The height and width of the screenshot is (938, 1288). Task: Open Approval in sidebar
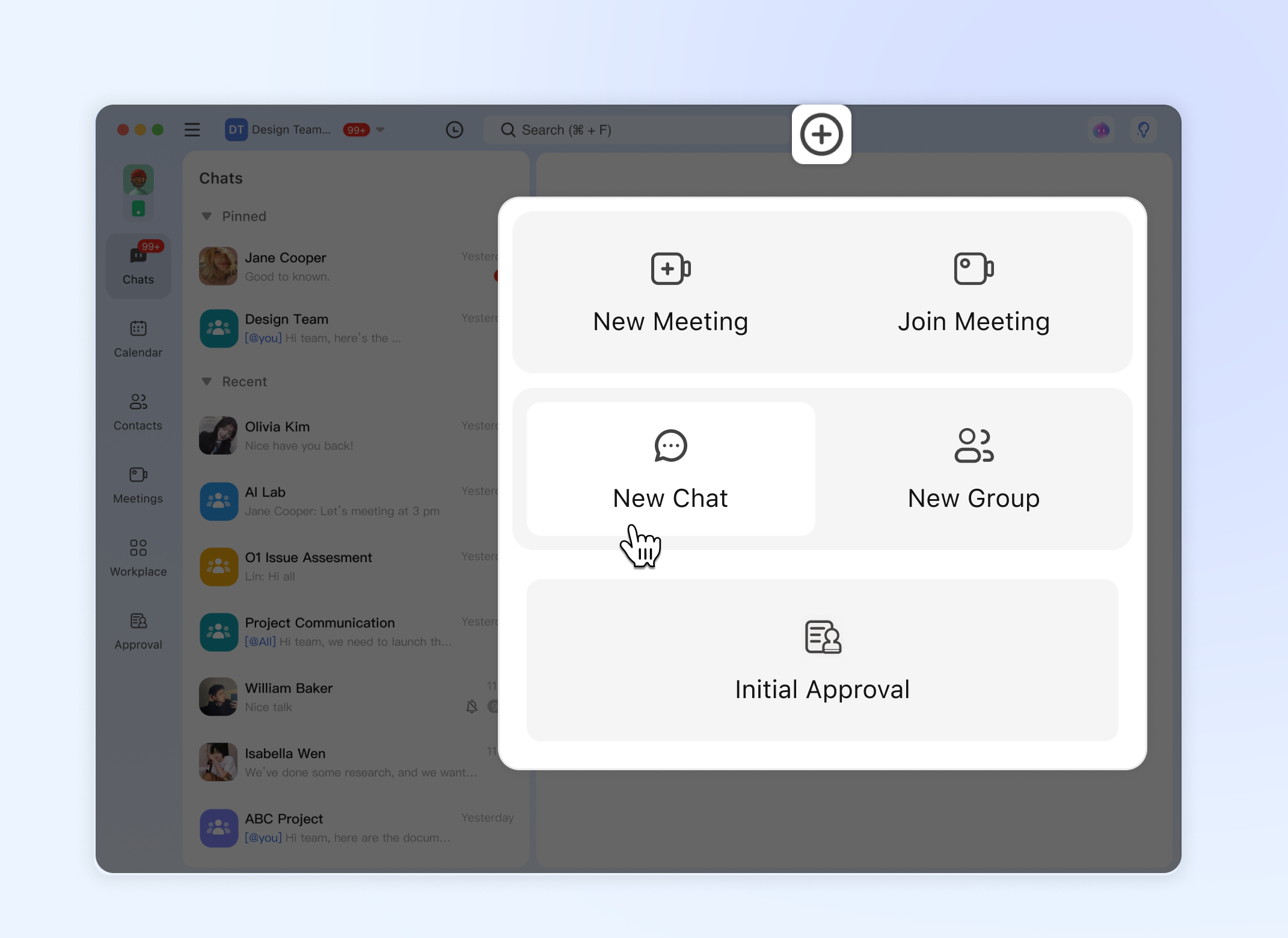(138, 631)
